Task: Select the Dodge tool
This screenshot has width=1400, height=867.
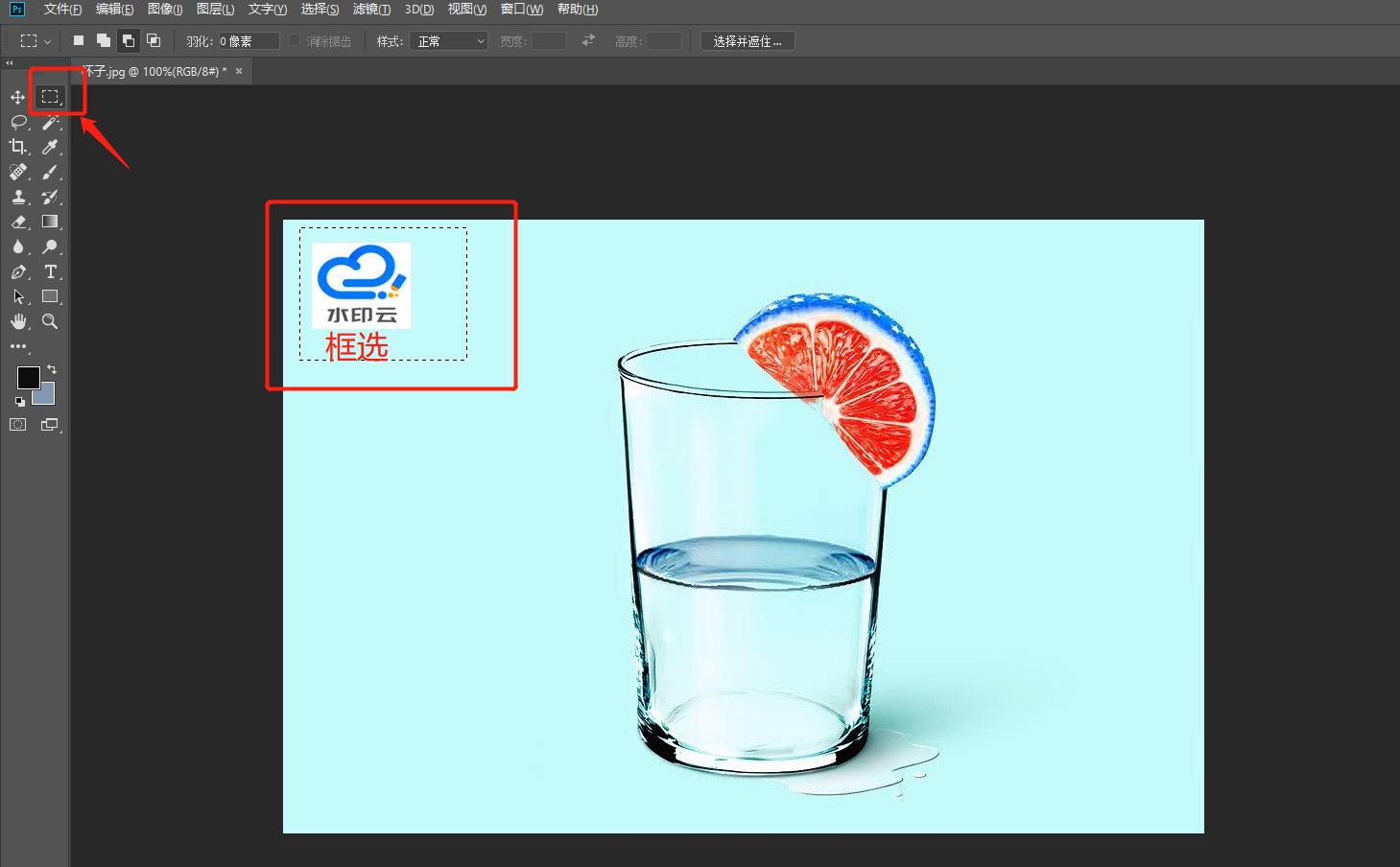Action: pyautogui.click(x=50, y=246)
